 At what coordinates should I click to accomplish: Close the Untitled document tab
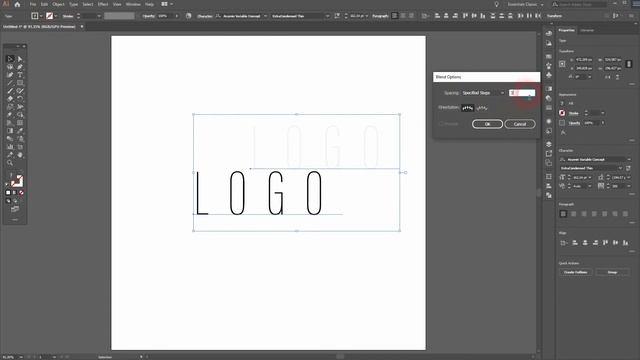[x=82, y=27]
